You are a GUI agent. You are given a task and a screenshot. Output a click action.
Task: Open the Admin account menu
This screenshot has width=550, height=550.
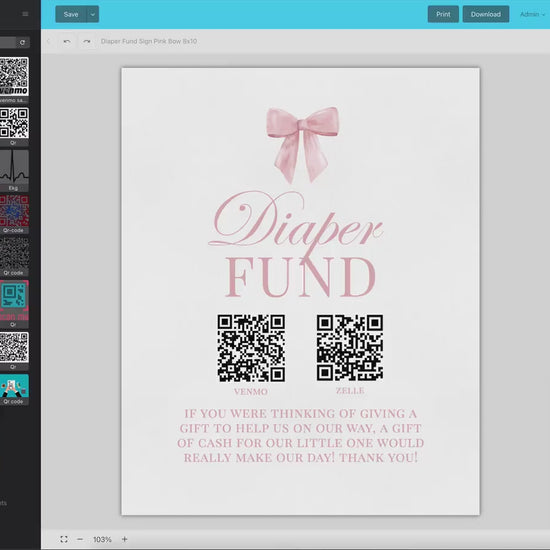coord(532,14)
